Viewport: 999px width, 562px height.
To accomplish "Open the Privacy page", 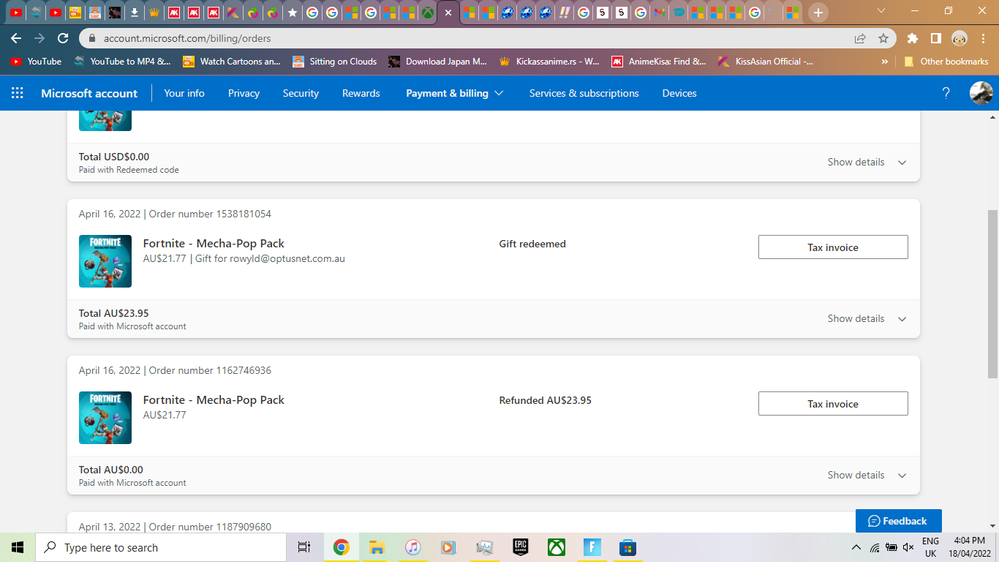I will (x=244, y=93).
